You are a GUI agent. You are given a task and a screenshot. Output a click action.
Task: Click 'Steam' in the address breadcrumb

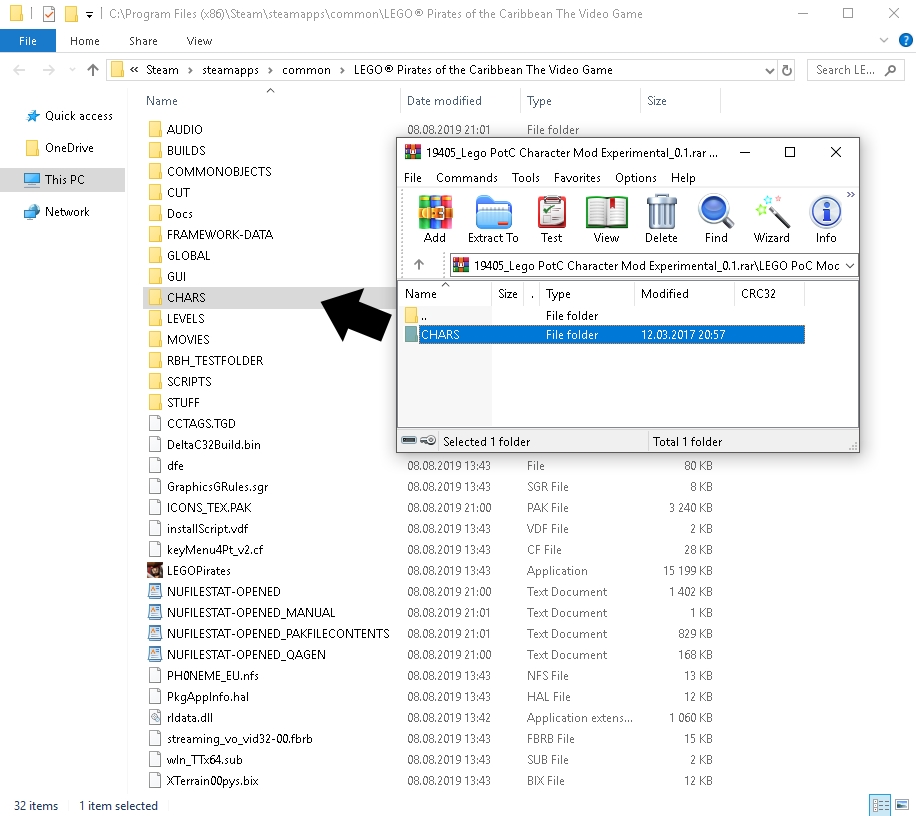point(162,70)
